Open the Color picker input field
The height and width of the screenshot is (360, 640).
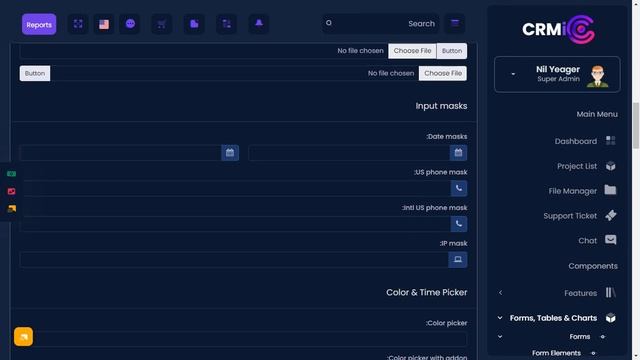(x=243, y=339)
